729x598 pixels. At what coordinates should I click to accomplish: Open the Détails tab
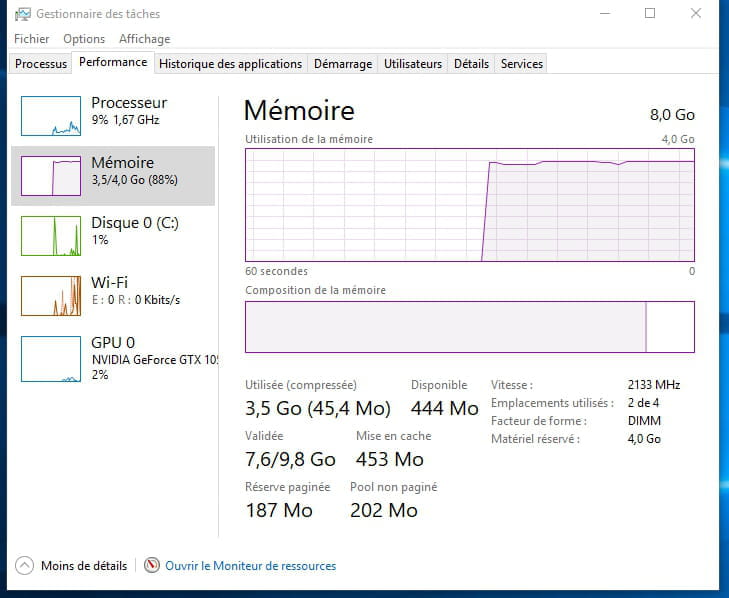click(471, 64)
